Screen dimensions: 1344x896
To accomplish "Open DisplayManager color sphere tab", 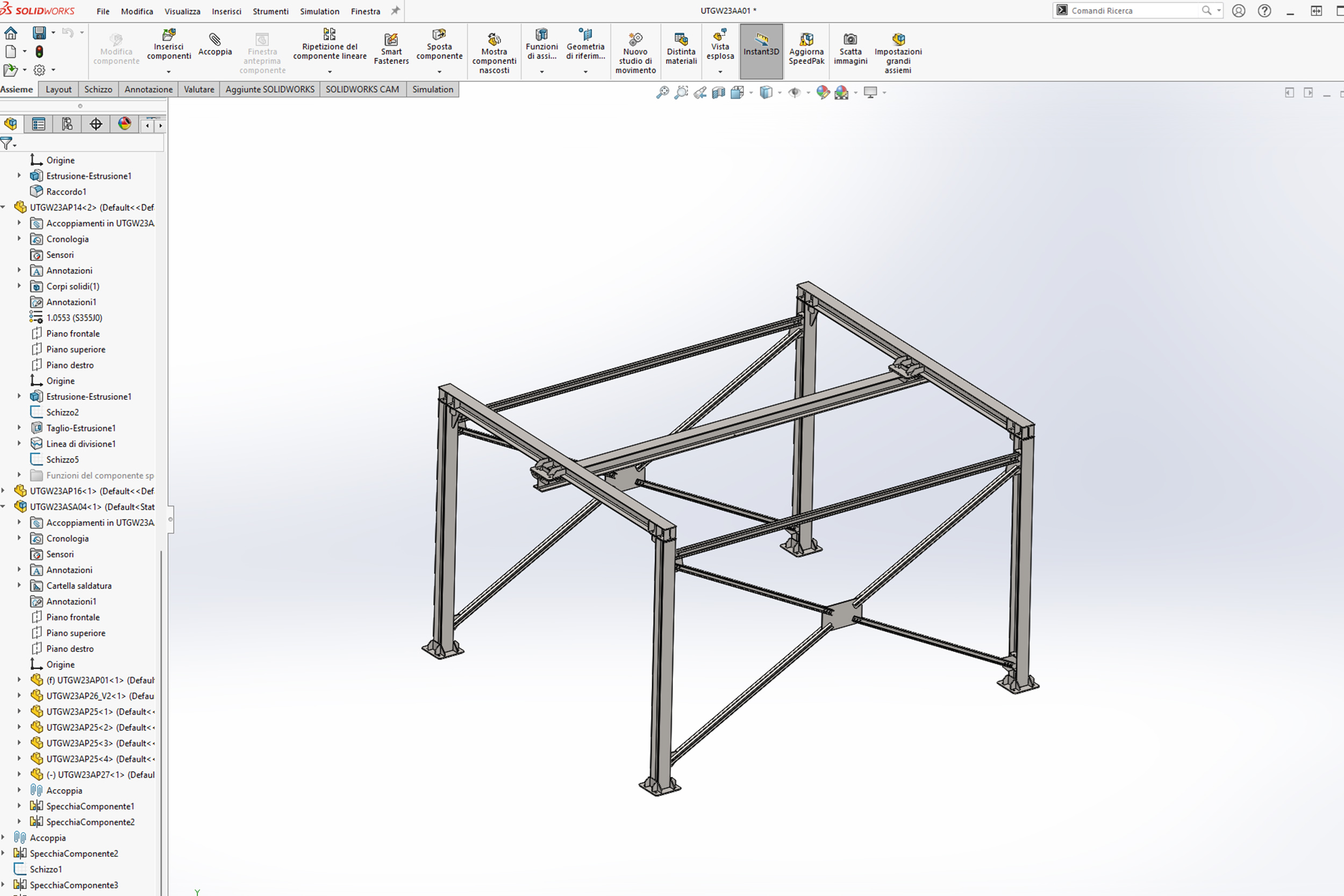I will [124, 124].
